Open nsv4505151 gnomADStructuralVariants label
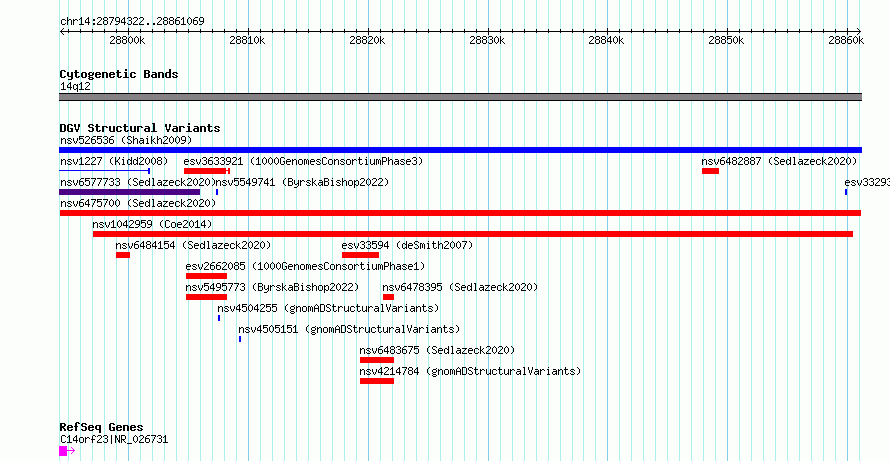Image resolution: width=890 pixels, height=461 pixels. click(349, 329)
